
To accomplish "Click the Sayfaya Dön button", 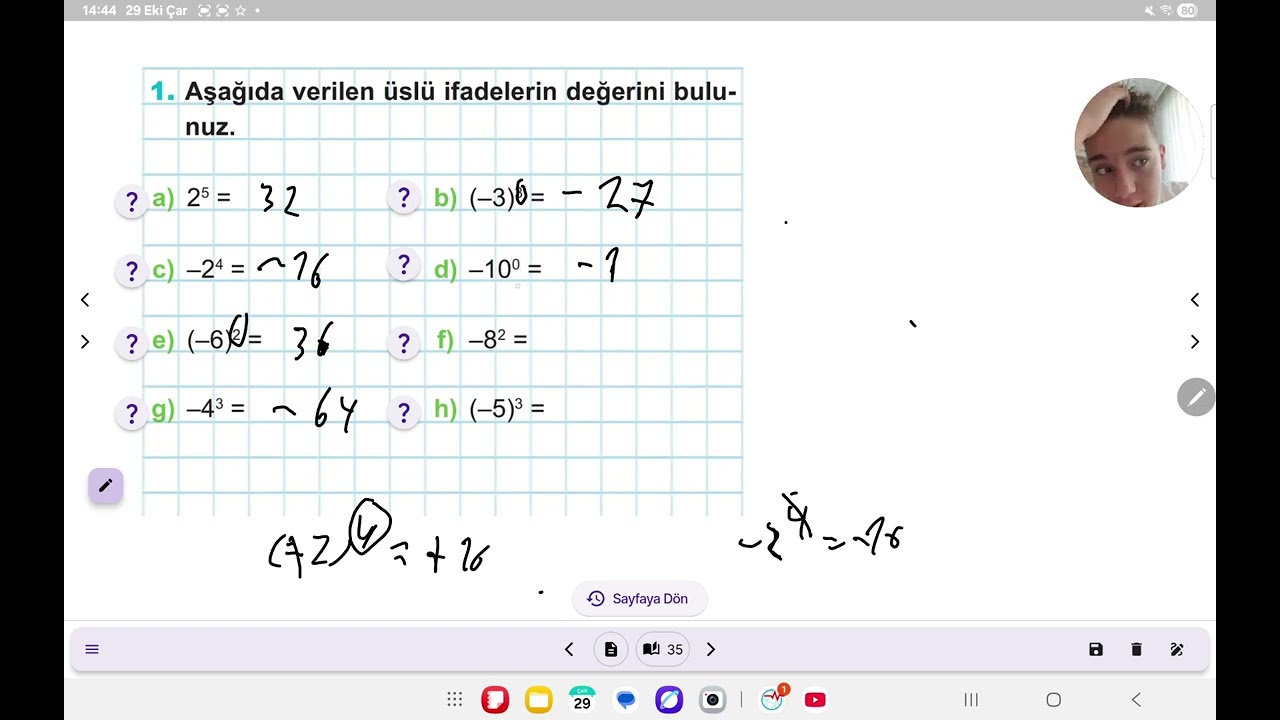I will pos(639,599).
